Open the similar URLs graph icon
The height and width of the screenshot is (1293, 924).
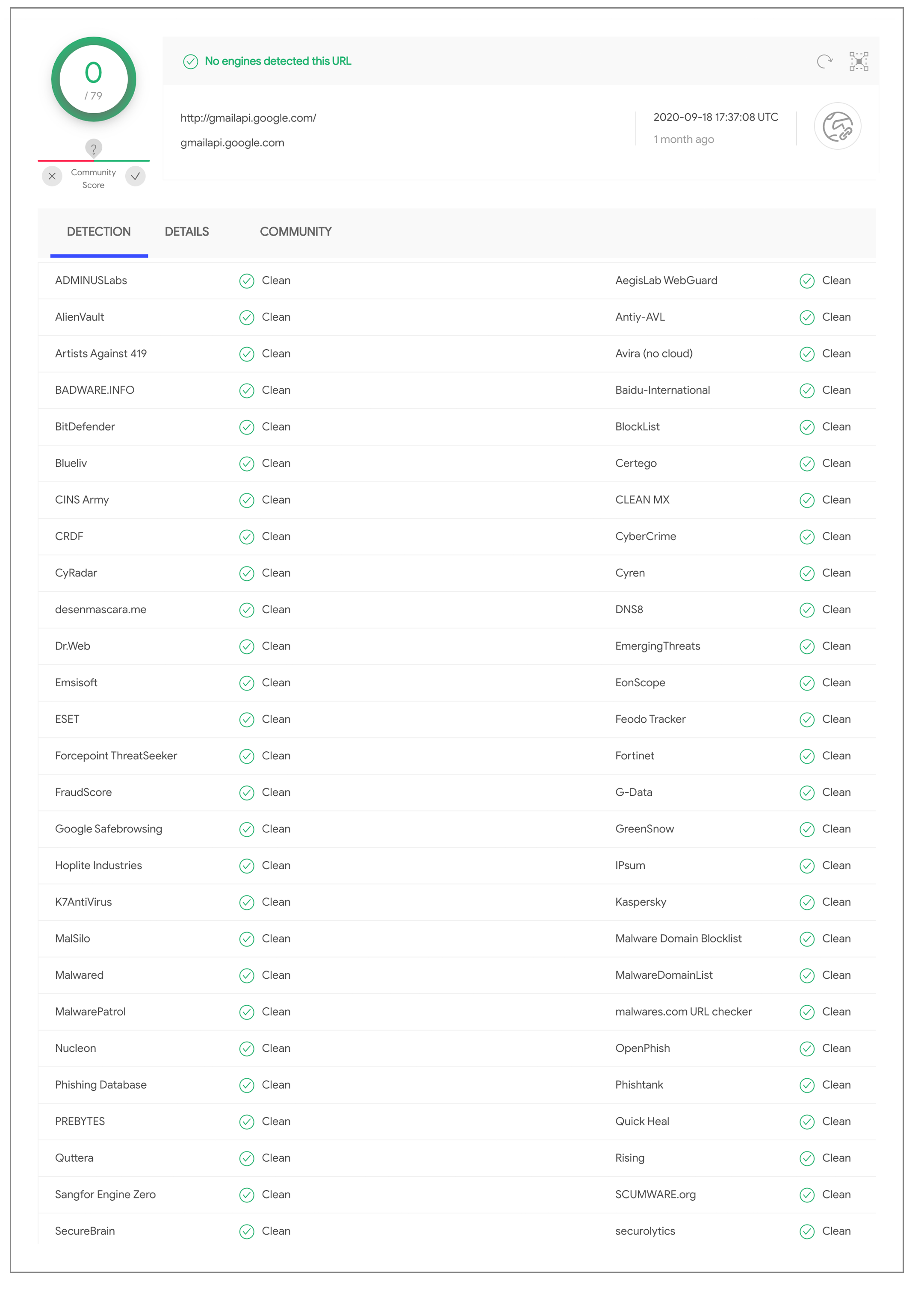pyautogui.click(x=859, y=61)
